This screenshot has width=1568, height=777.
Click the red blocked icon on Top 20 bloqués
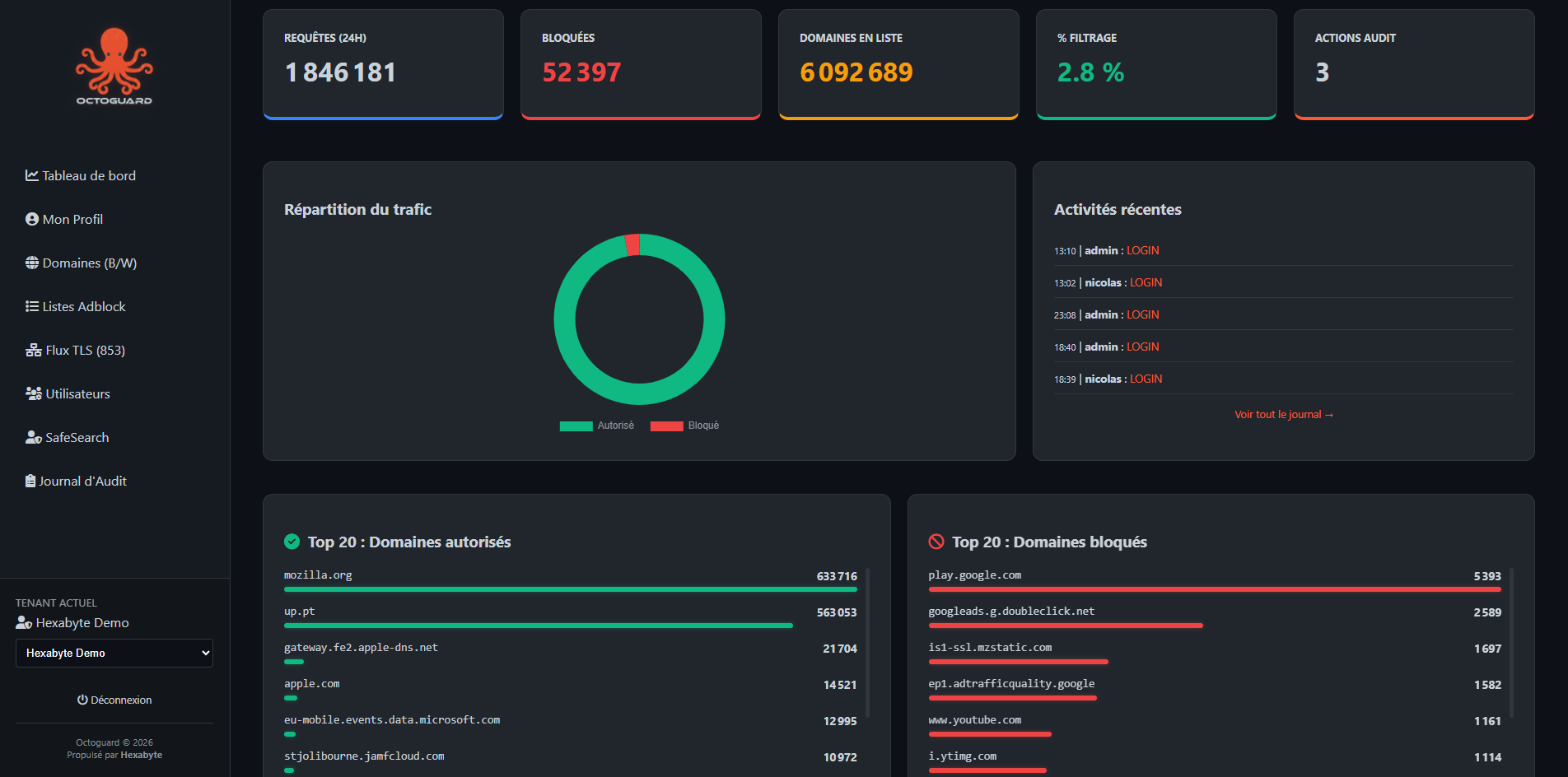coord(936,542)
